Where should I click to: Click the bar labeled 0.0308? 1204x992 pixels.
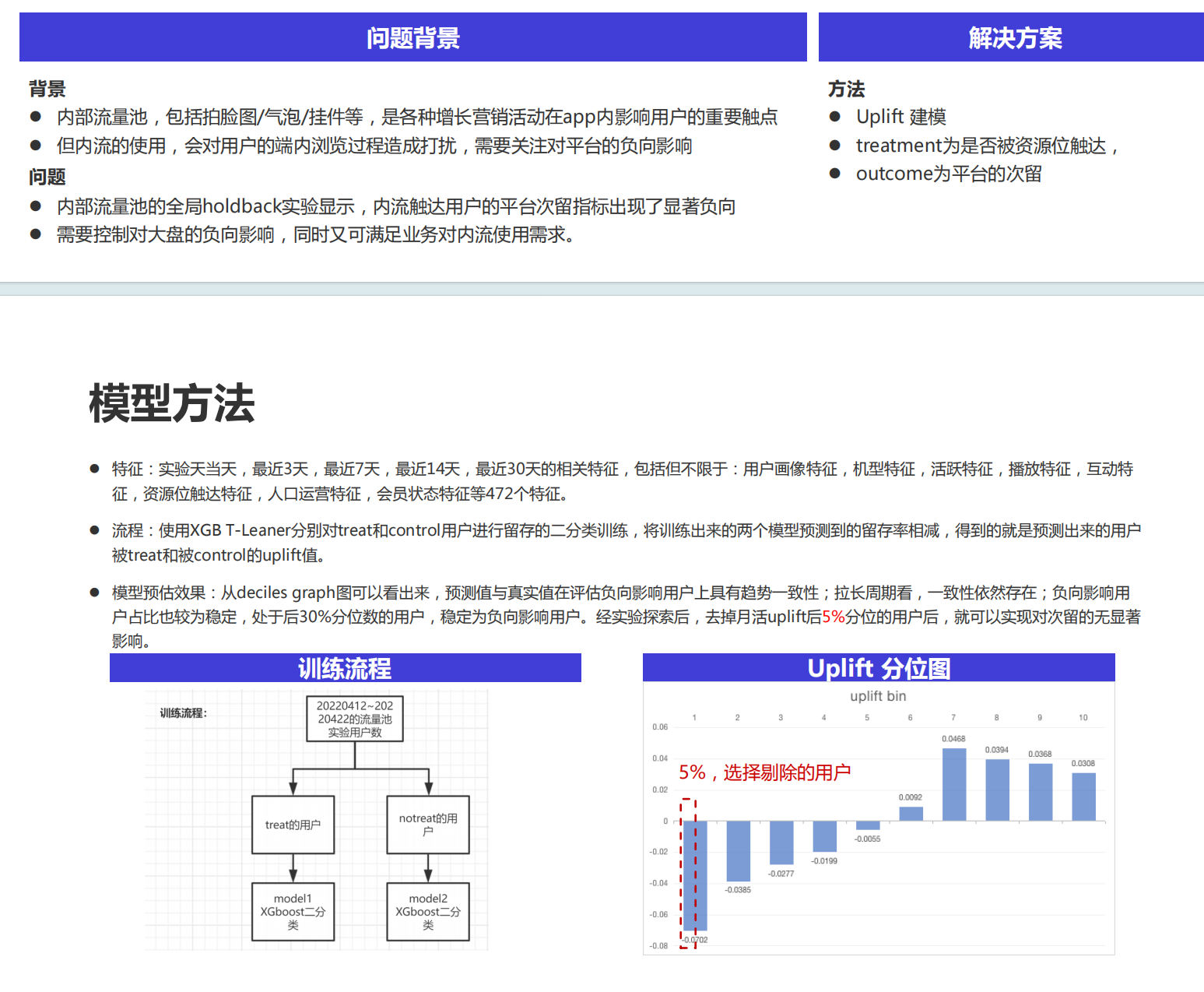point(1083,797)
